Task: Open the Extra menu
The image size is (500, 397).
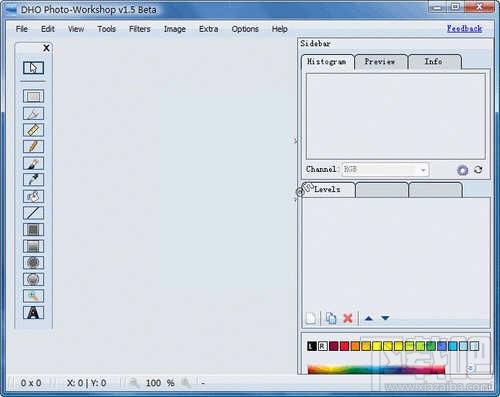Action: coord(209,29)
